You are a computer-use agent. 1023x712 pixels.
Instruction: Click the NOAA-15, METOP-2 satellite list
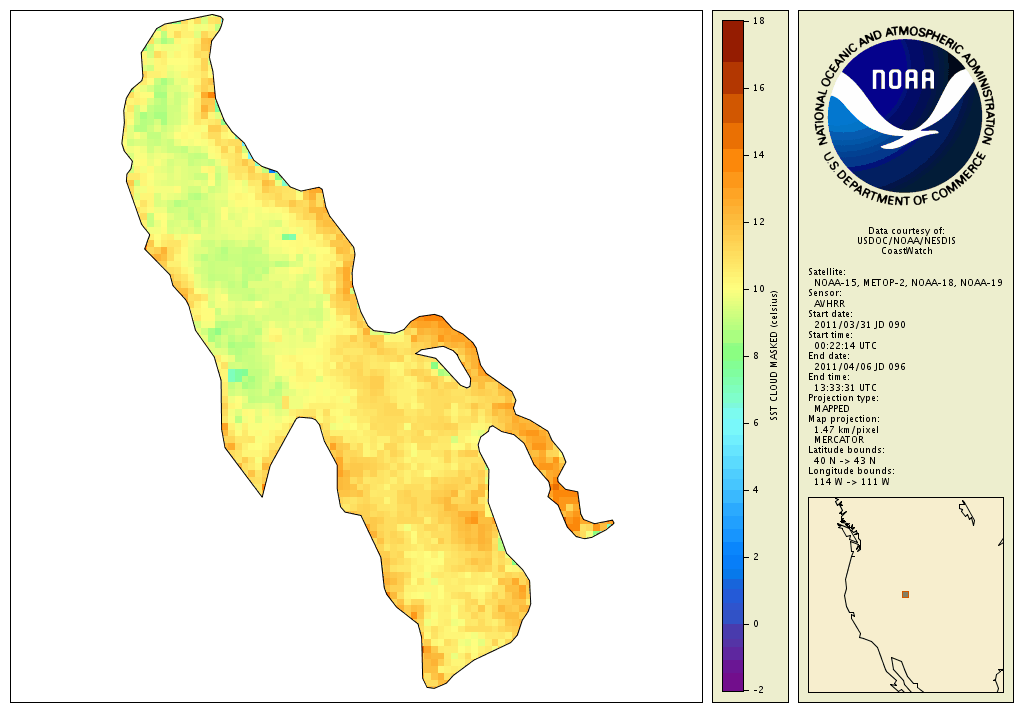(908, 283)
